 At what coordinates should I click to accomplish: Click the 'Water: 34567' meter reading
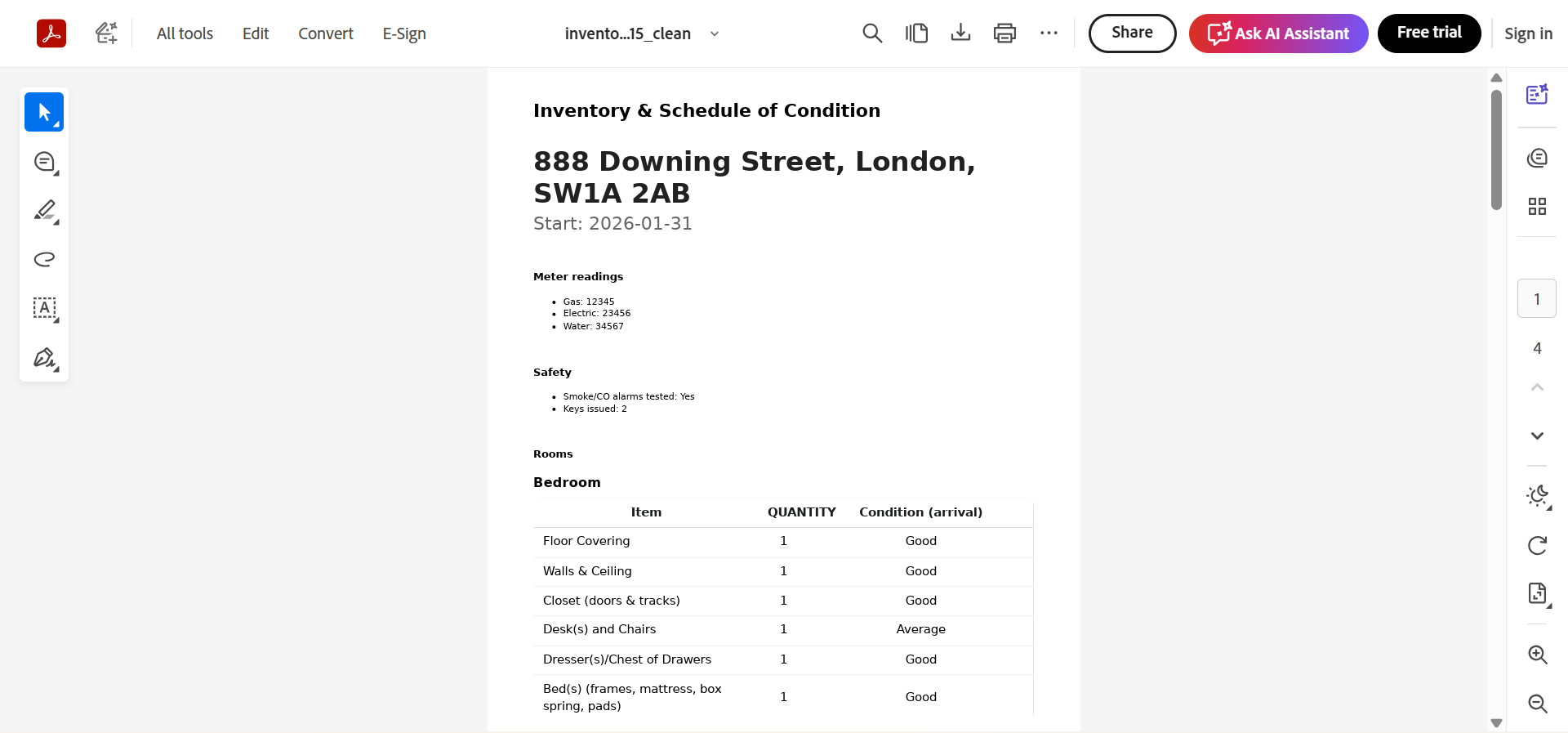point(593,326)
